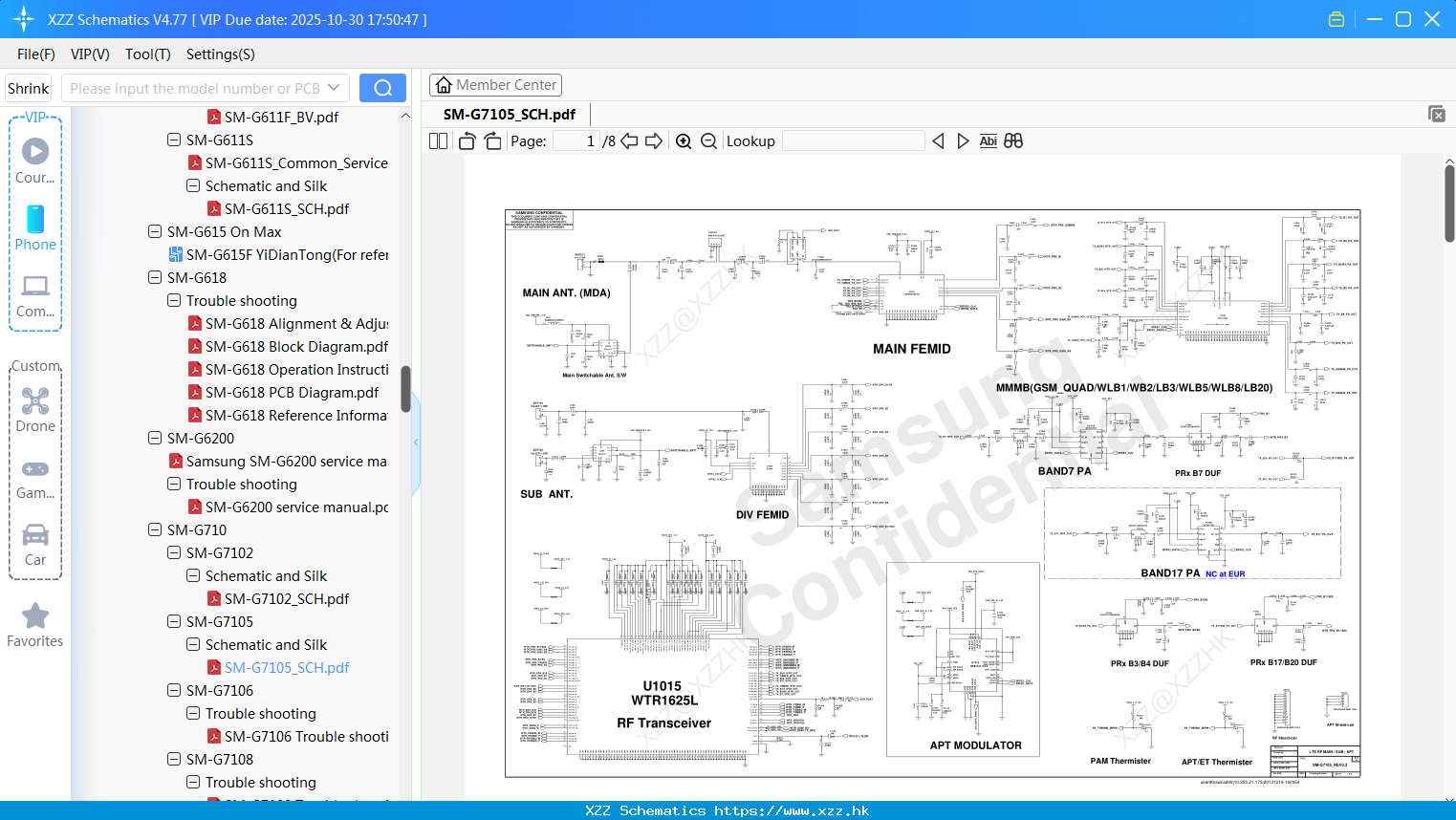
Task: Go to the previous page arrow
Action: tap(629, 140)
